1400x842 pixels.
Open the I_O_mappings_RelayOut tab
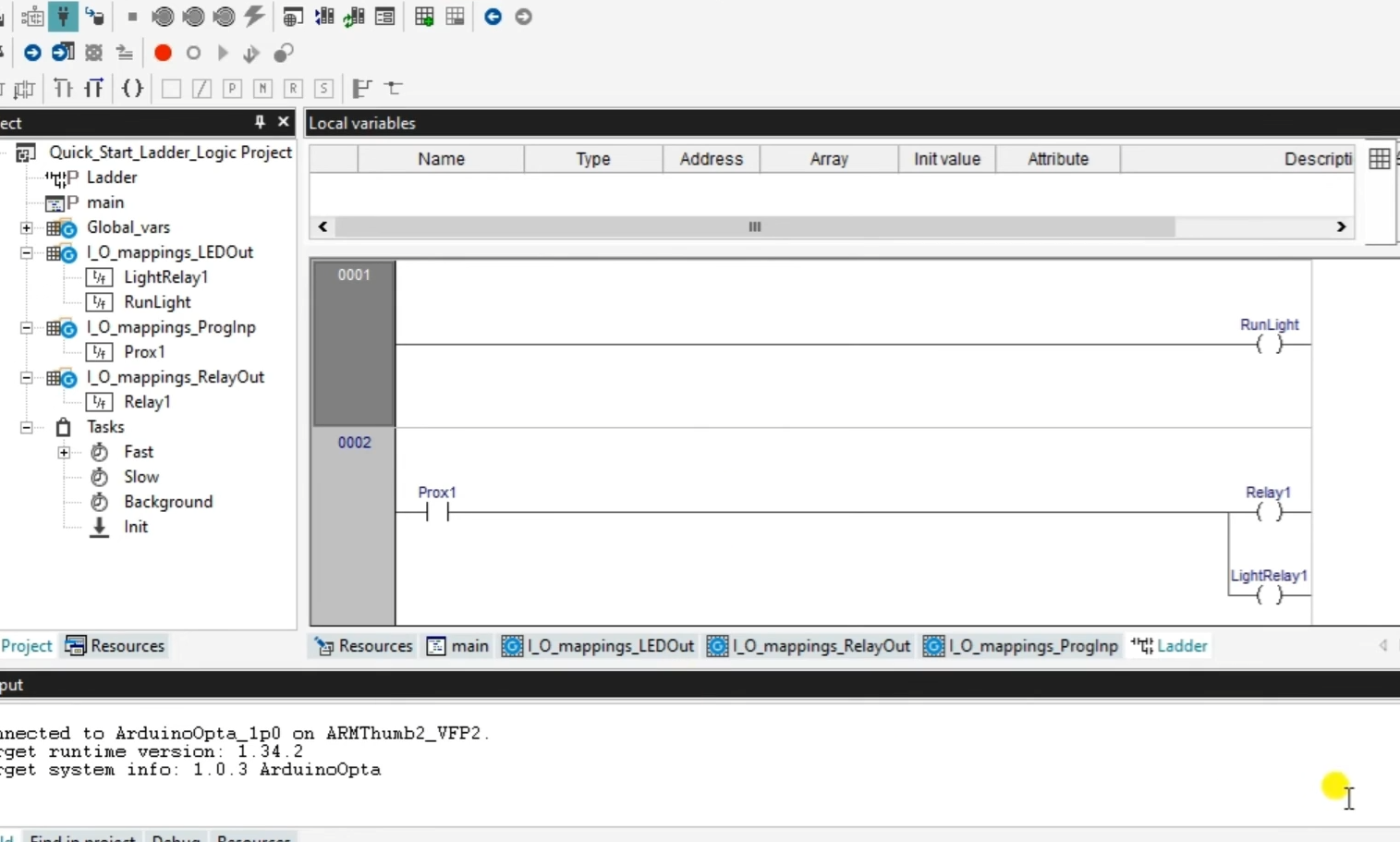click(810, 646)
